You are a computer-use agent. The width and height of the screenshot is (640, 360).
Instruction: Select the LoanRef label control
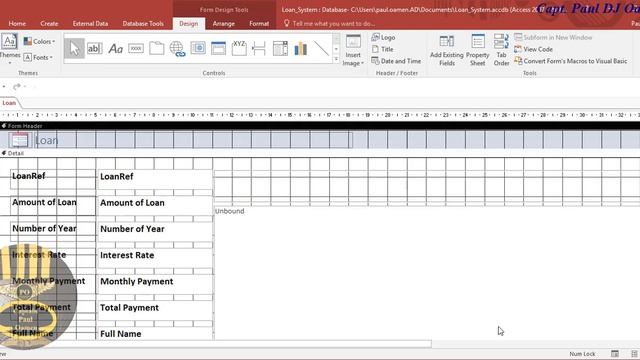coord(52,179)
